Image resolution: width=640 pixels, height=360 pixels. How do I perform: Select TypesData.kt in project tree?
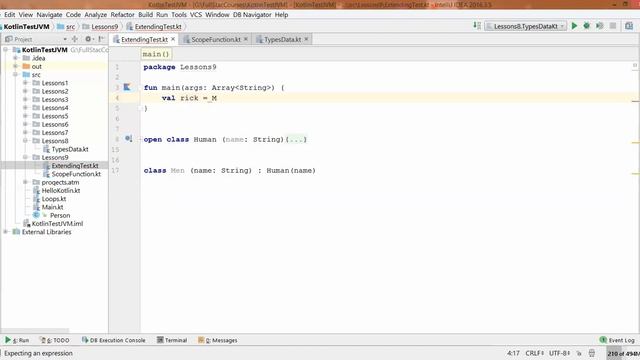[70, 149]
